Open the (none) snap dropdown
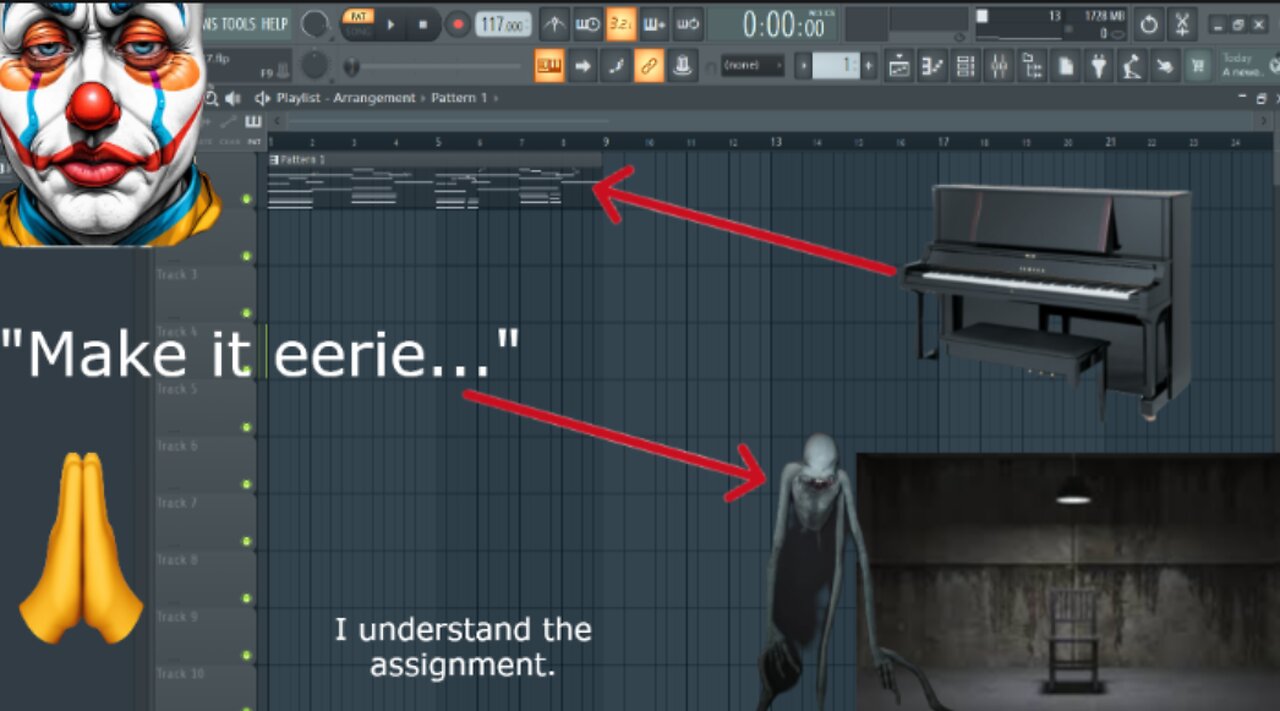 point(752,66)
